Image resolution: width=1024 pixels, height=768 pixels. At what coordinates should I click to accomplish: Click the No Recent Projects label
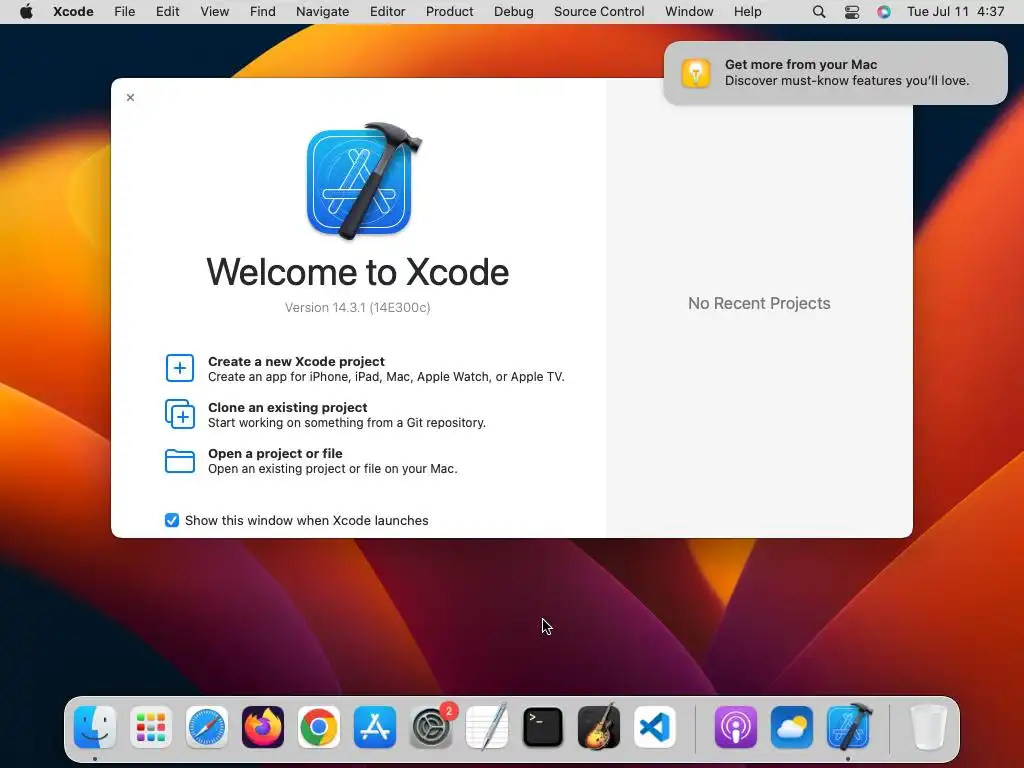coord(759,303)
